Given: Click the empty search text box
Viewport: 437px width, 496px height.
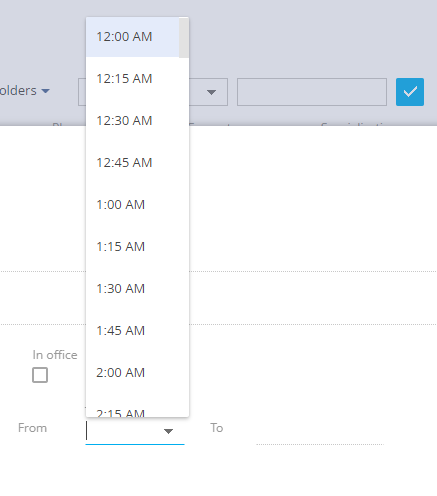Looking at the screenshot, I should (x=312, y=92).
